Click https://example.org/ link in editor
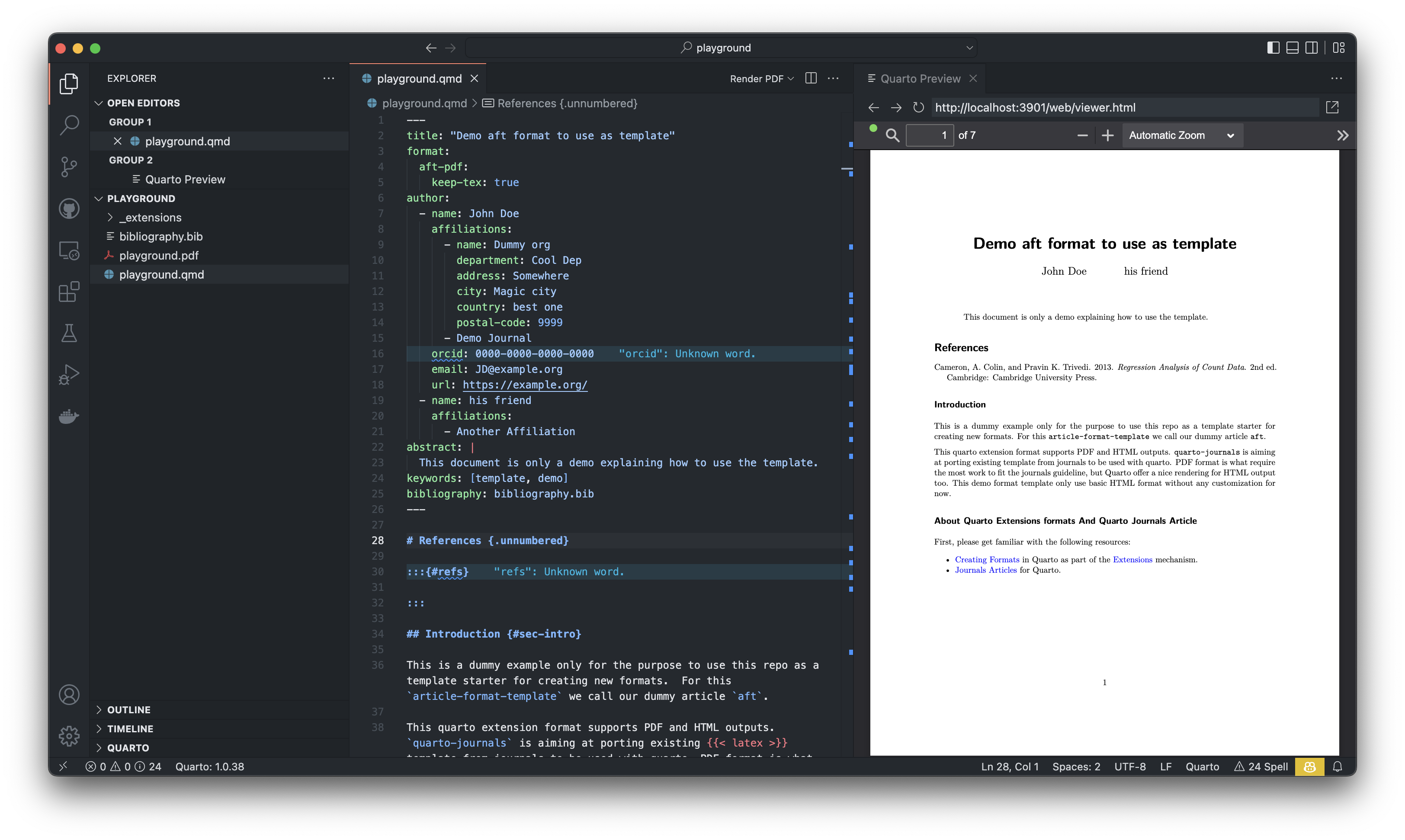 click(x=525, y=385)
